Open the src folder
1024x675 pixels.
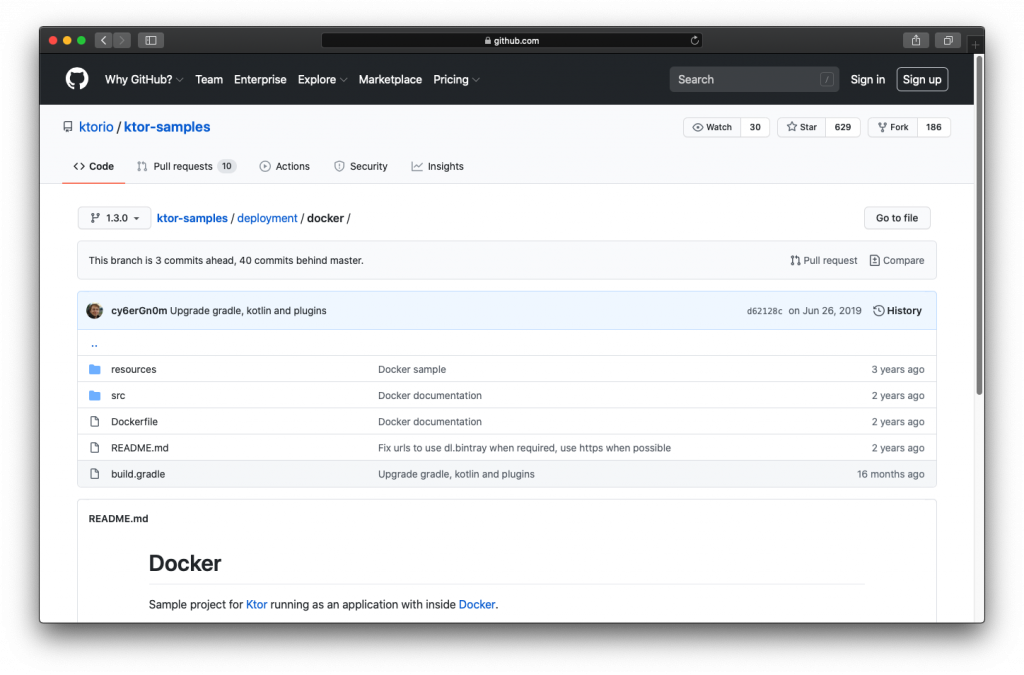pos(118,396)
